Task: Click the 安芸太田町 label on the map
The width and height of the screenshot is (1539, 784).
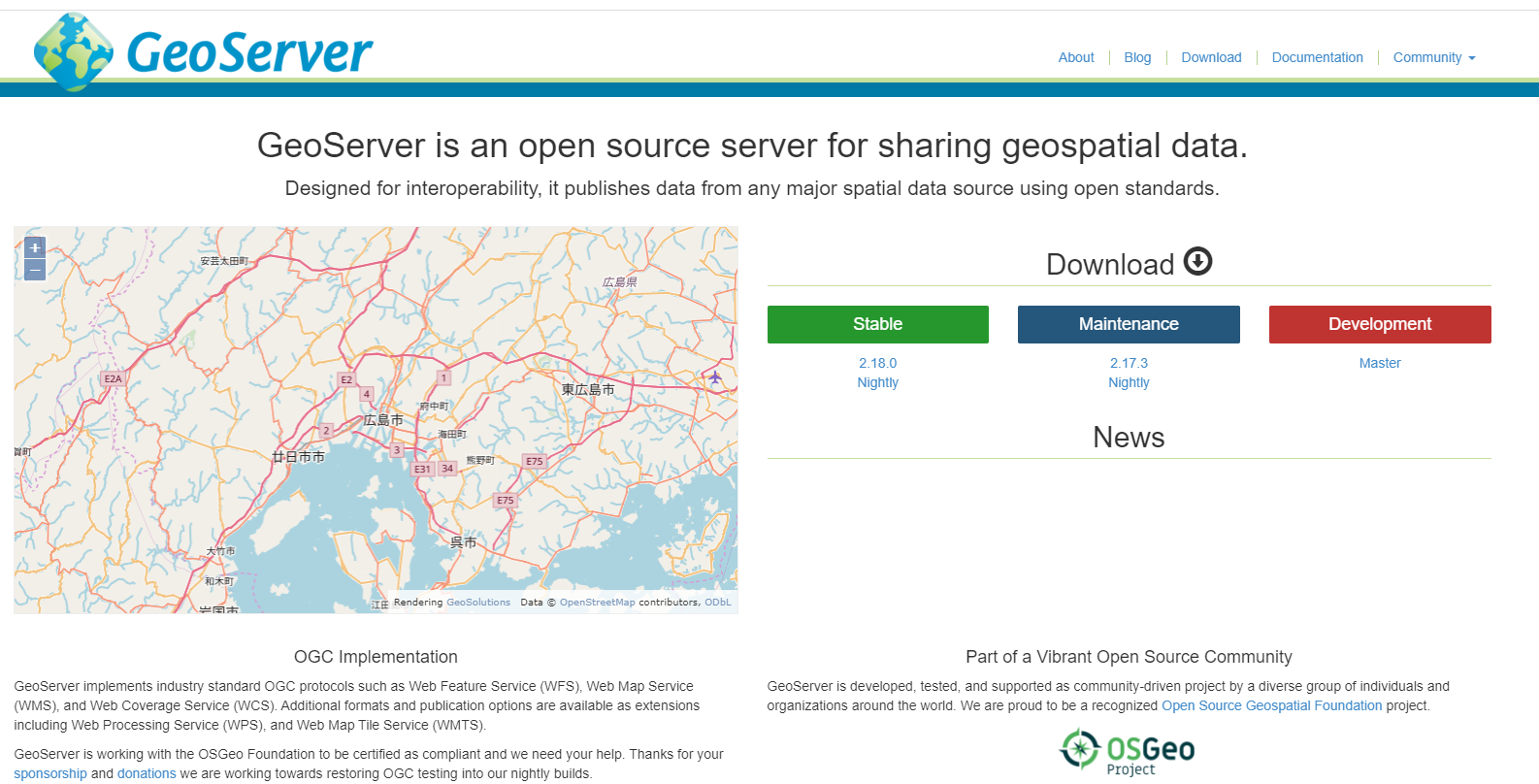Action: click(x=224, y=261)
